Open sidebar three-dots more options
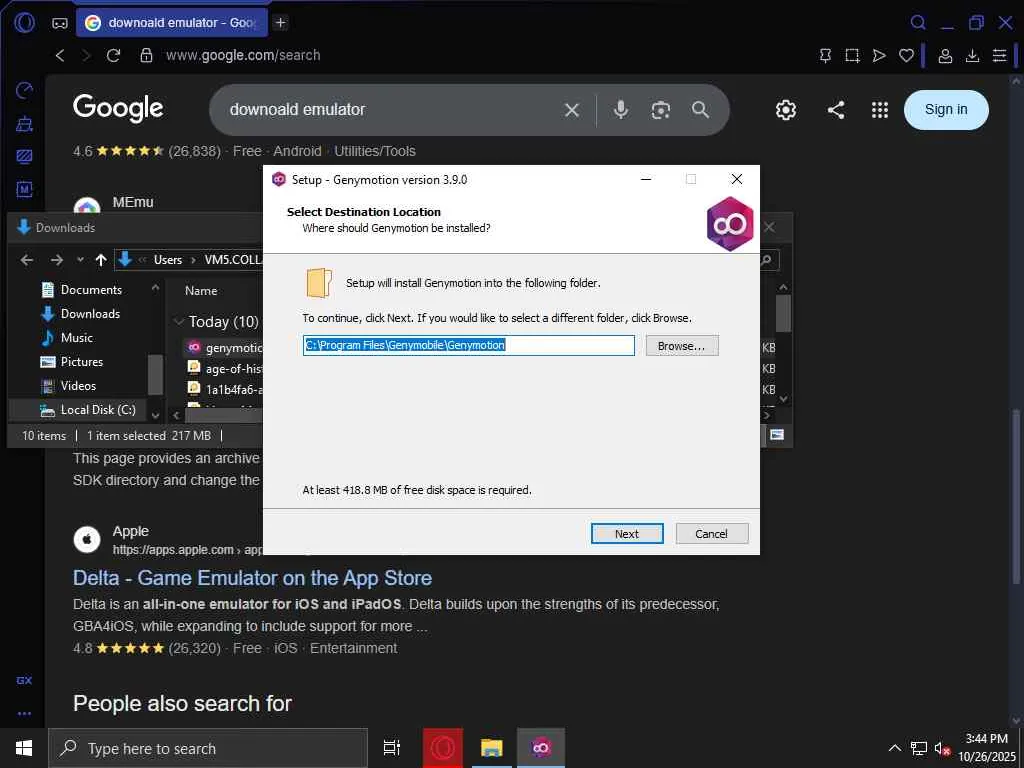This screenshot has height=768, width=1024. (24, 714)
